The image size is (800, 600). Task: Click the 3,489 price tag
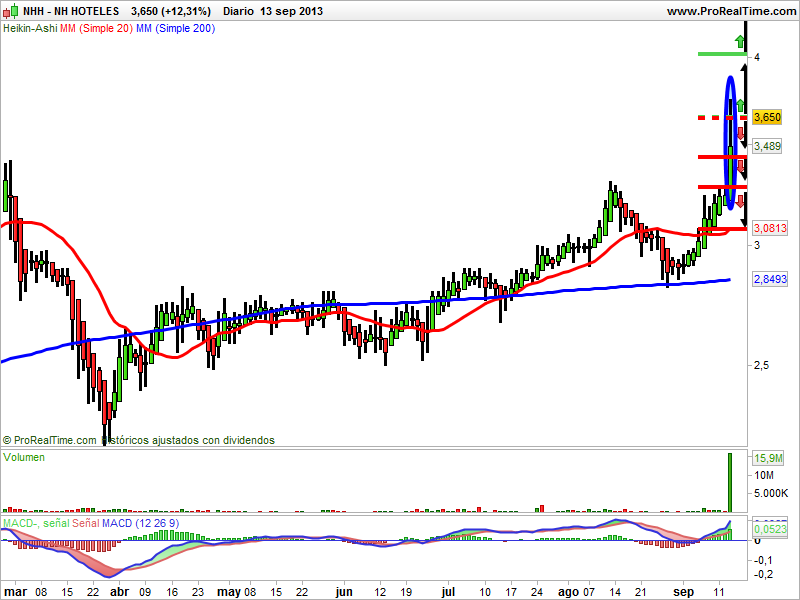767,146
